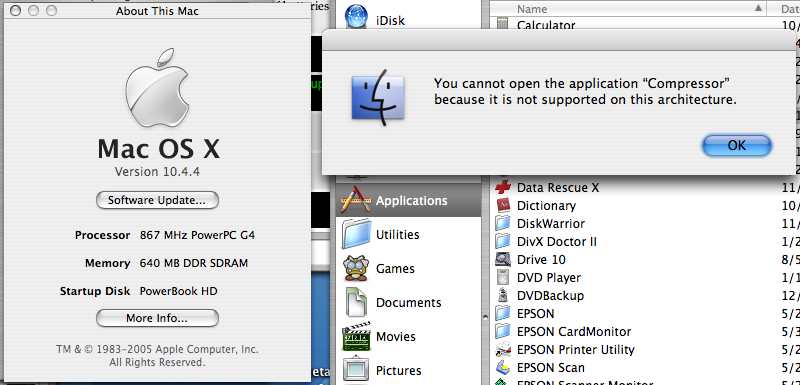Click Documents label in sidebar
The width and height of the screenshot is (800, 385).
[x=409, y=302]
